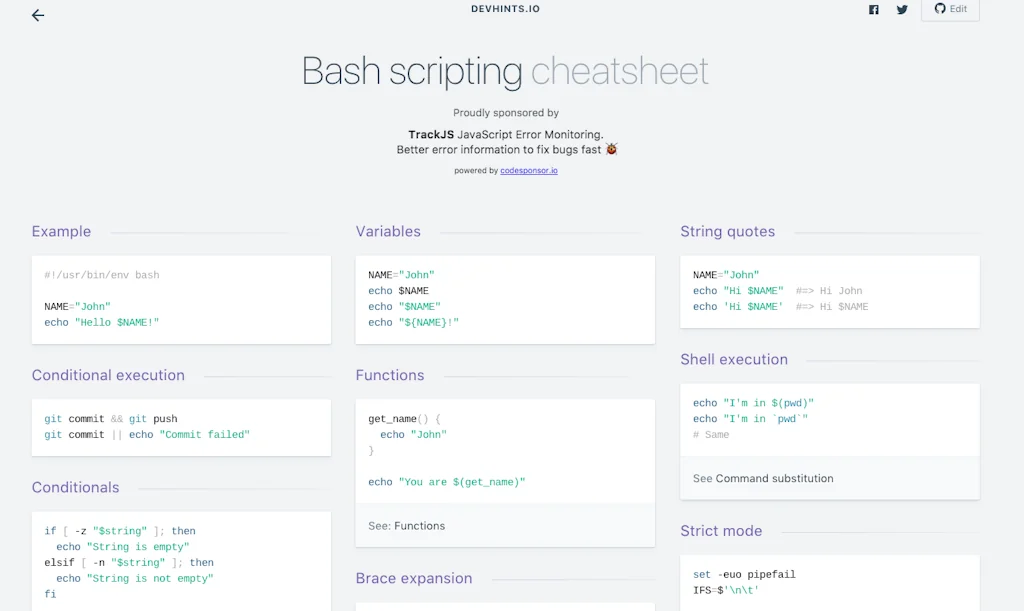Click the Example section heading
1024x611 pixels.
61,232
